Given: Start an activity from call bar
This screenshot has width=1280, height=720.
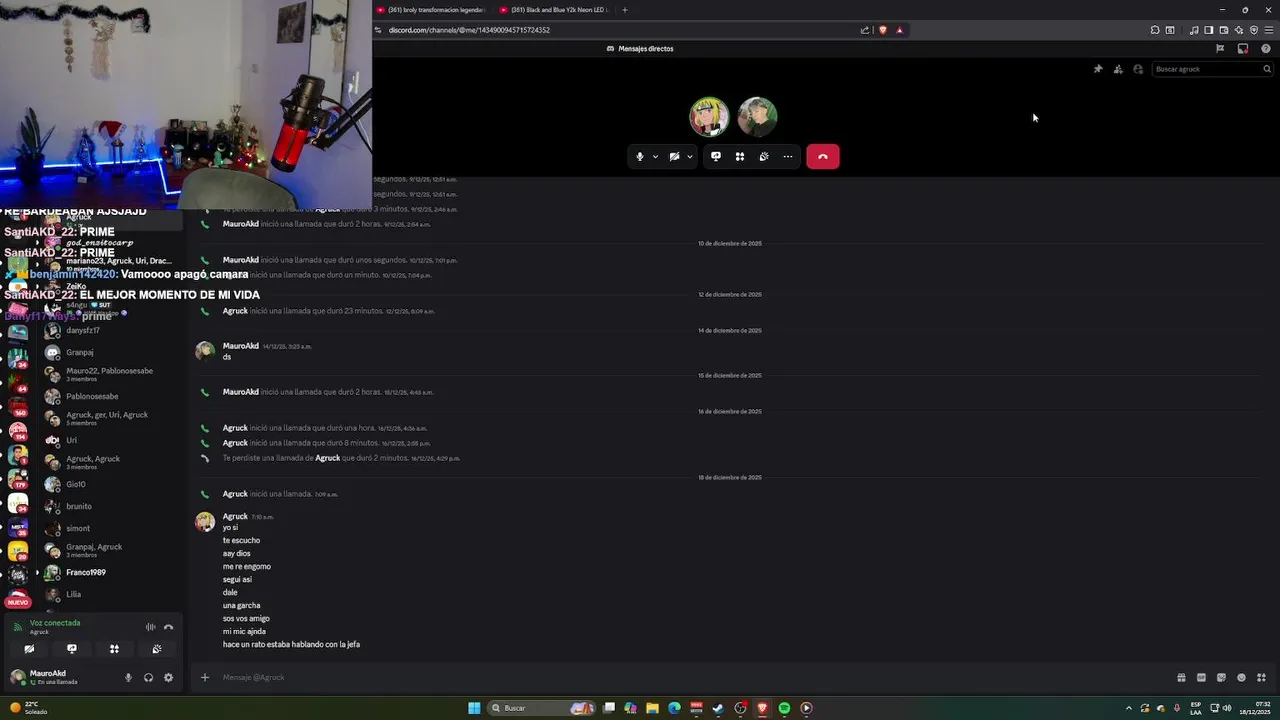Looking at the screenshot, I should 740,156.
